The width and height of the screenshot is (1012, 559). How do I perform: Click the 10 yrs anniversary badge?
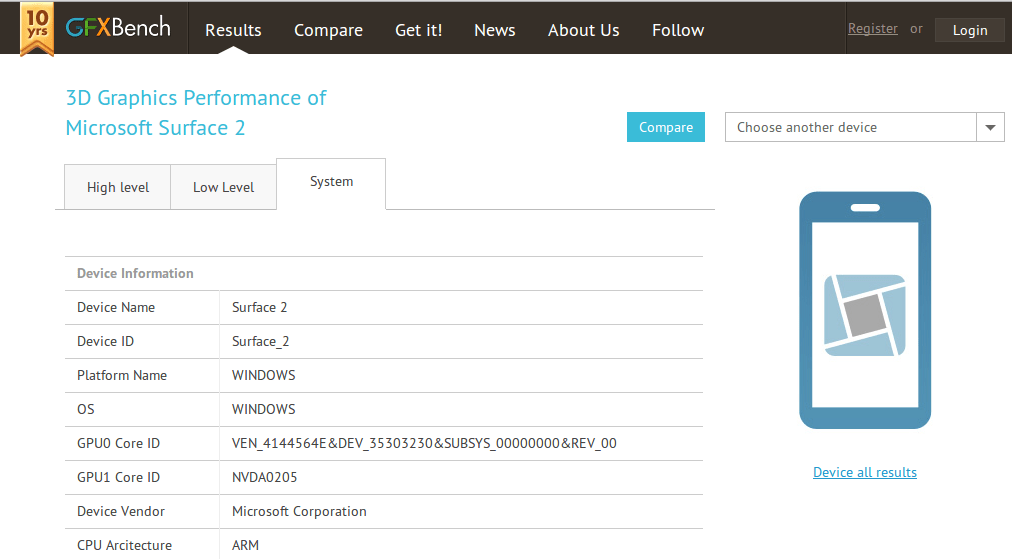(x=37, y=29)
